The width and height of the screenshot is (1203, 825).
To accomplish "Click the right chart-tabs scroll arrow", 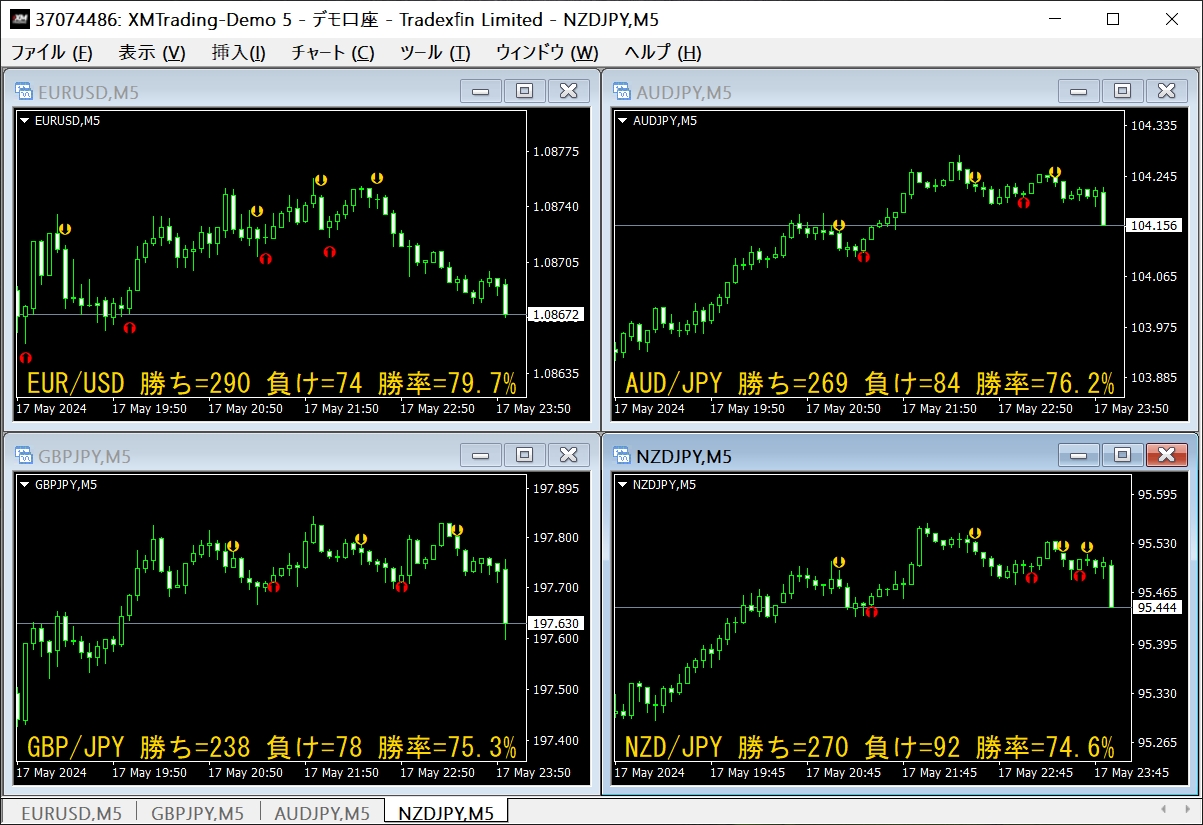I will [x=1188, y=809].
